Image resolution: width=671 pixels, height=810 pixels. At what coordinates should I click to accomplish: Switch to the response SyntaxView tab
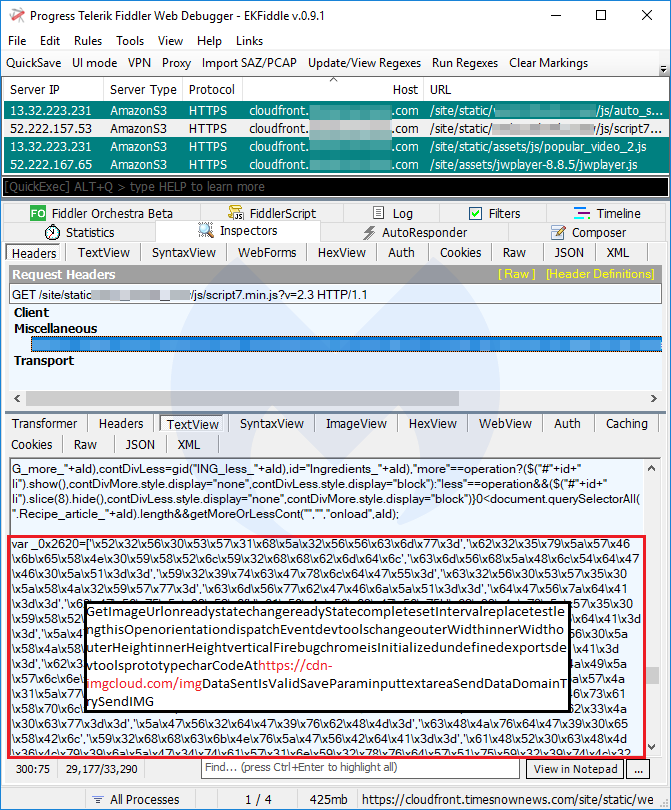271,424
